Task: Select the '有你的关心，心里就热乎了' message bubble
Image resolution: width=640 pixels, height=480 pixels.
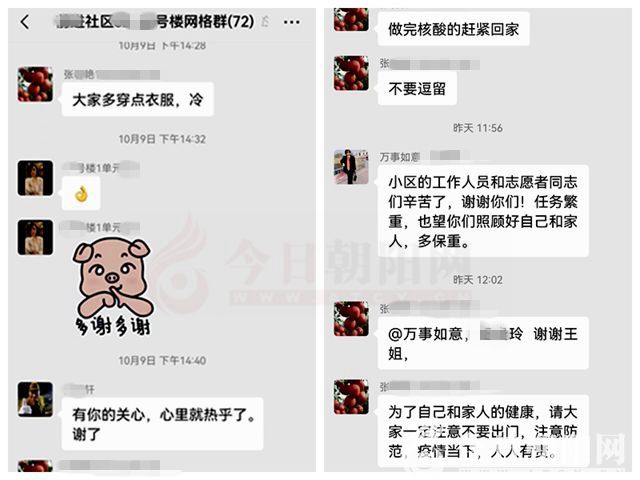Action: (x=162, y=424)
